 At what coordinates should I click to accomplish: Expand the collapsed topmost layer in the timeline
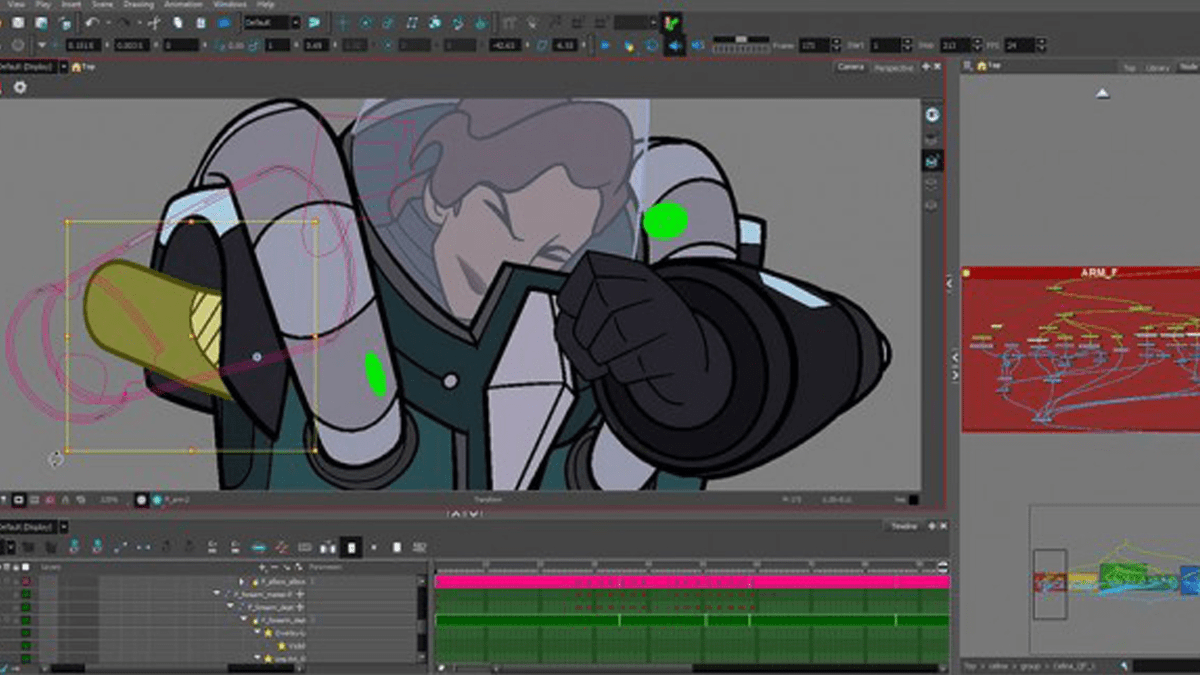(x=241, y=581)
